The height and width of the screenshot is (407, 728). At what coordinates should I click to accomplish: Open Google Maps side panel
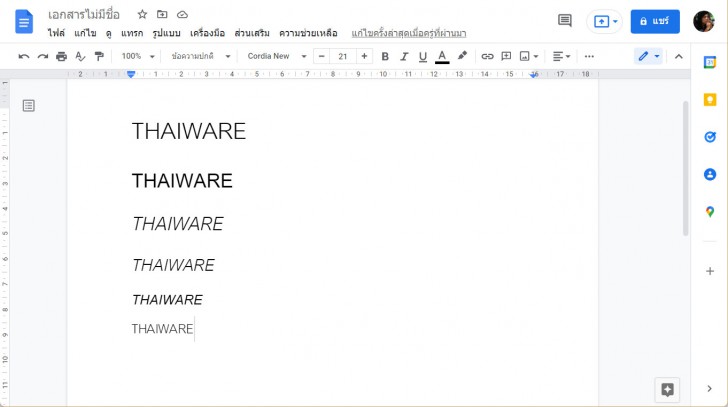pos(709,212)
